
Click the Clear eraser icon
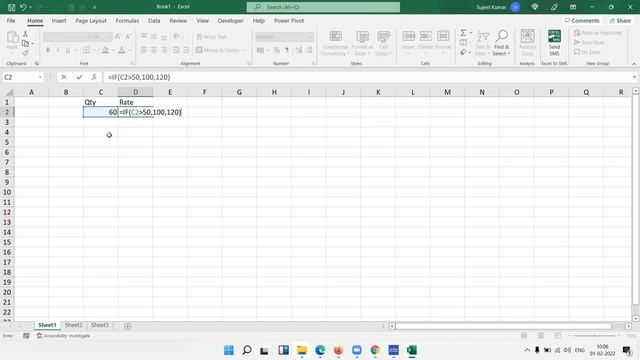pyautogui.click(x=463, y=52)
